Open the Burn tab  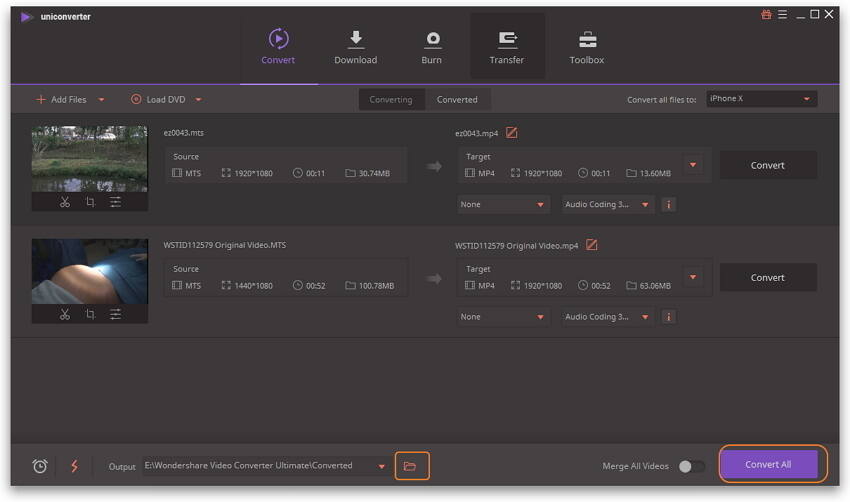[x=432, y=47]
